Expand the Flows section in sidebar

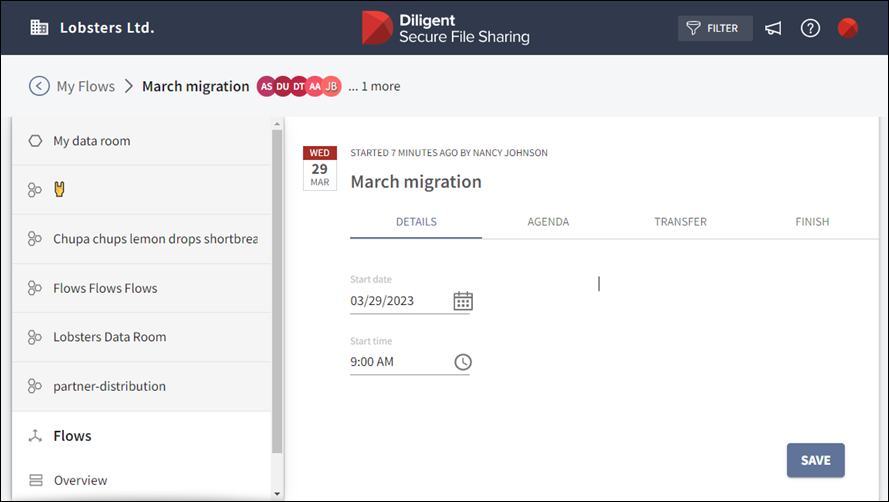(x=72, y=436)
